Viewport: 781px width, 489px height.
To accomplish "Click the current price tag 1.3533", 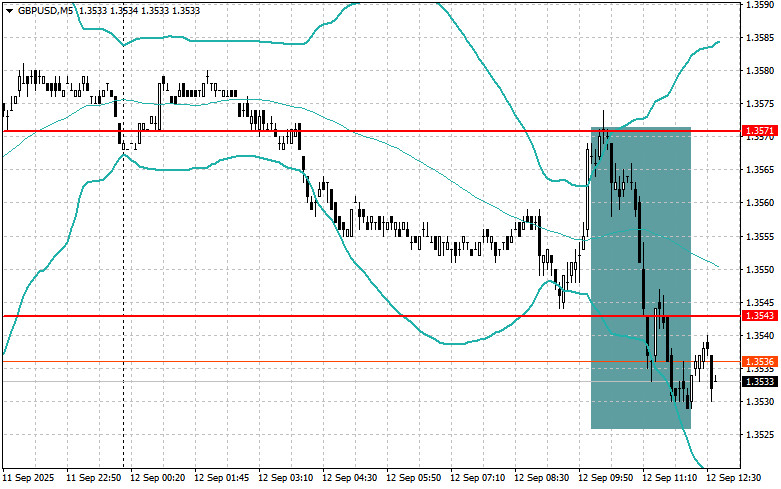I will tap(760, 381).
